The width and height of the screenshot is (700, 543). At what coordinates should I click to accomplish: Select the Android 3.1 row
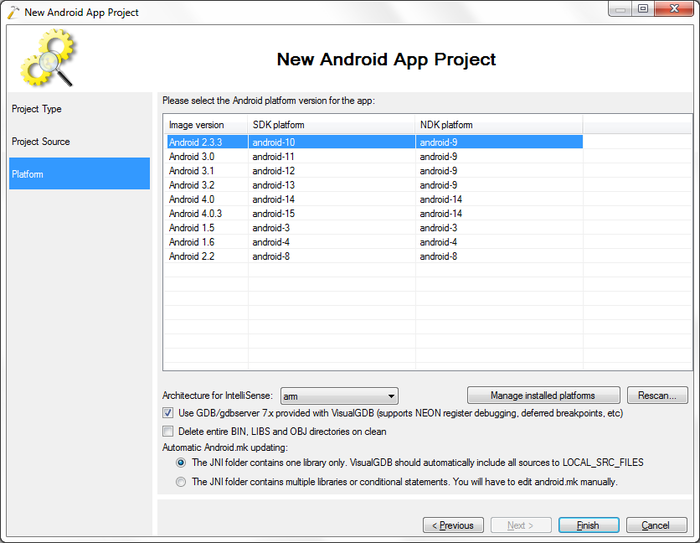coord(375,171)
